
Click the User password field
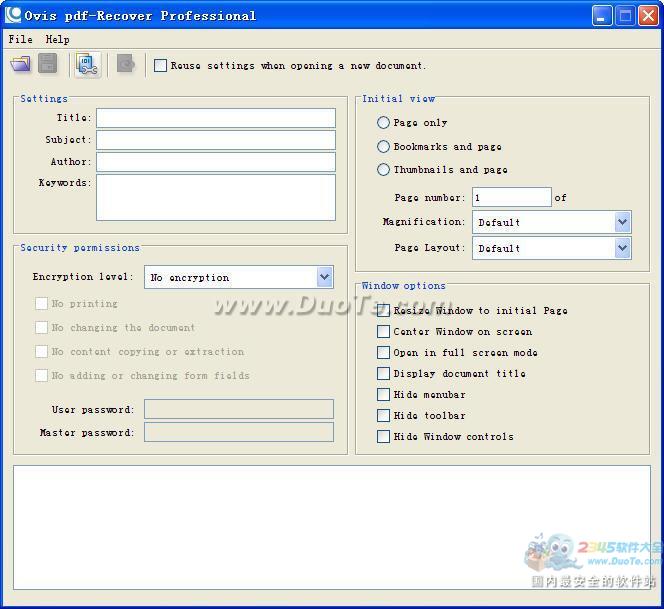(x=239, y=410)
